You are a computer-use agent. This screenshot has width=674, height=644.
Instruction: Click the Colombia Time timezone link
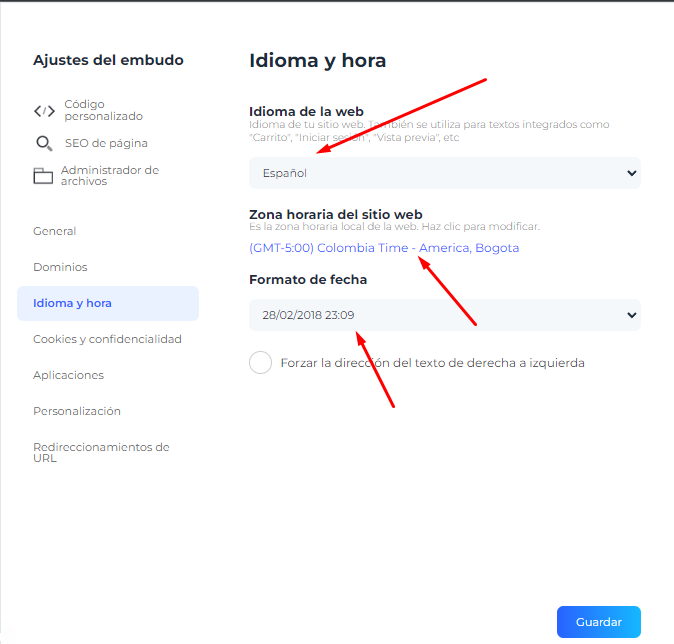384,248
